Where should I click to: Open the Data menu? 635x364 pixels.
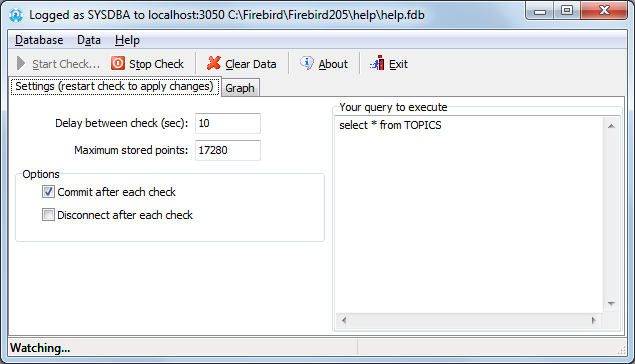(x=89, y=40)
